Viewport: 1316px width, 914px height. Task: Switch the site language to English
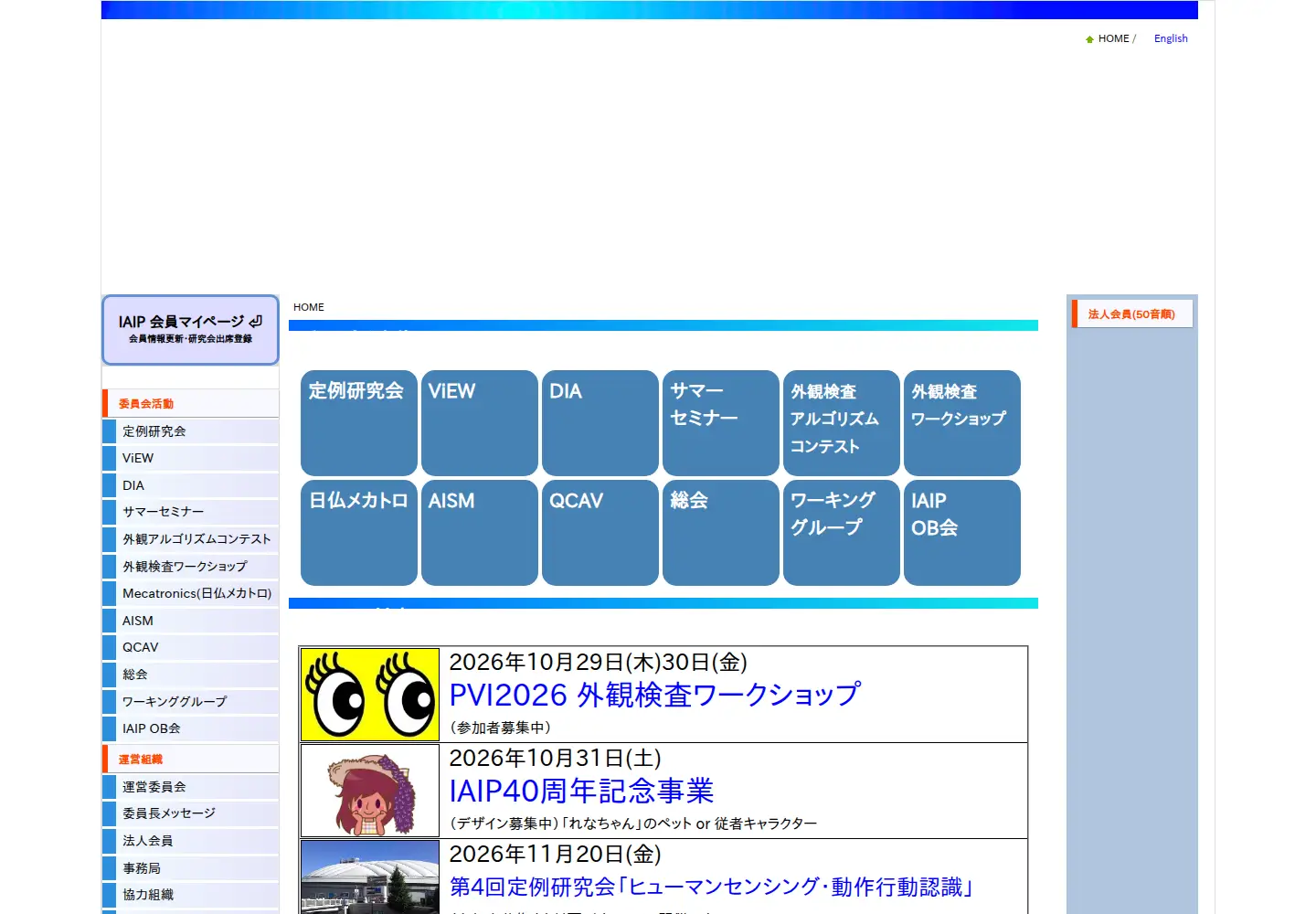point(1171,38)
